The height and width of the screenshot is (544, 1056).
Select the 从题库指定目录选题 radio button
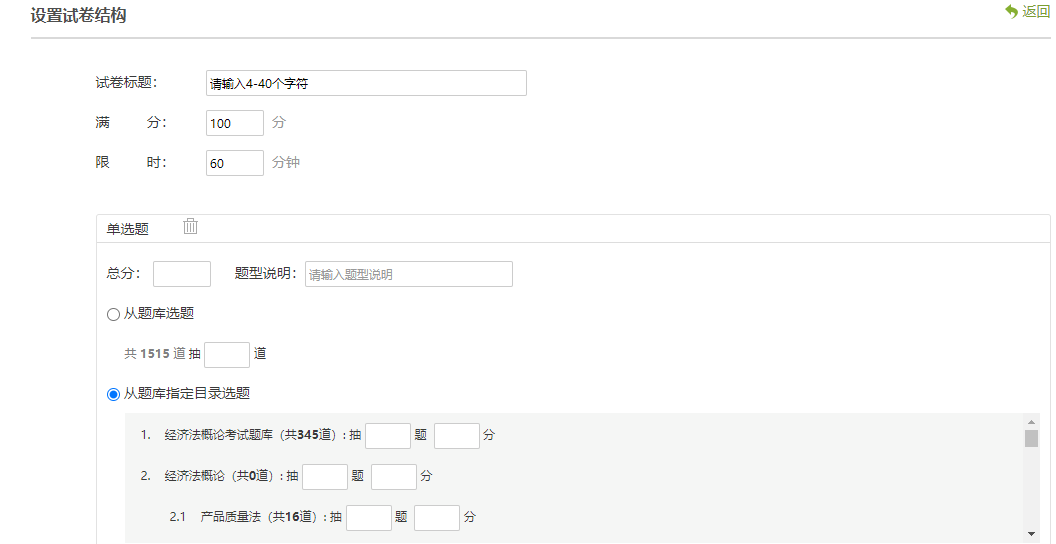click(113, 394)
